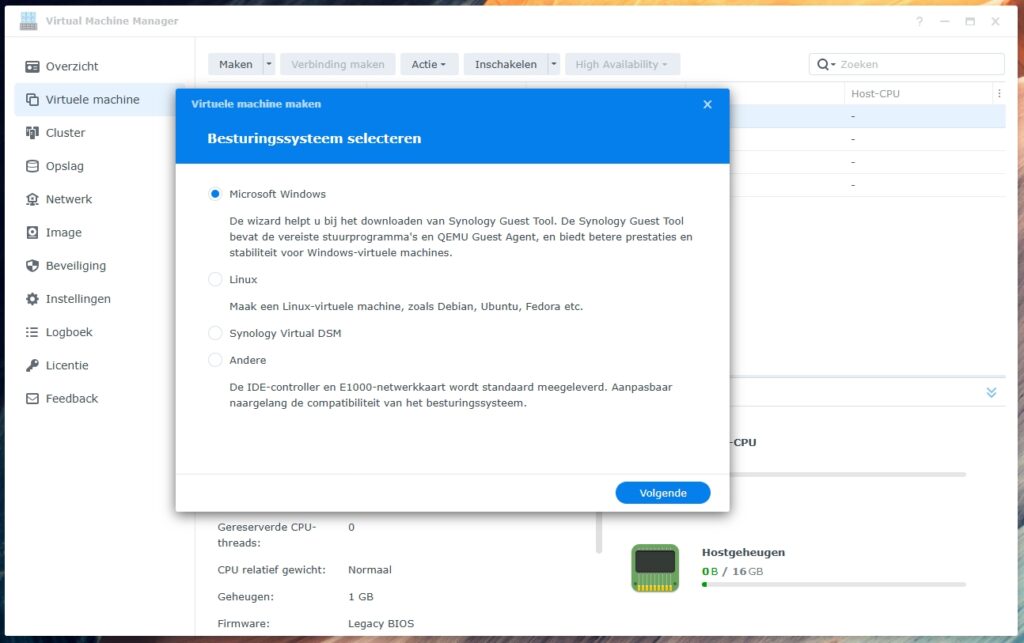The width and height of the screenshot is (1024, 643).
Task: Open the Logboek sidebar item
Action: pyautogui.click(x=68, y=332)
